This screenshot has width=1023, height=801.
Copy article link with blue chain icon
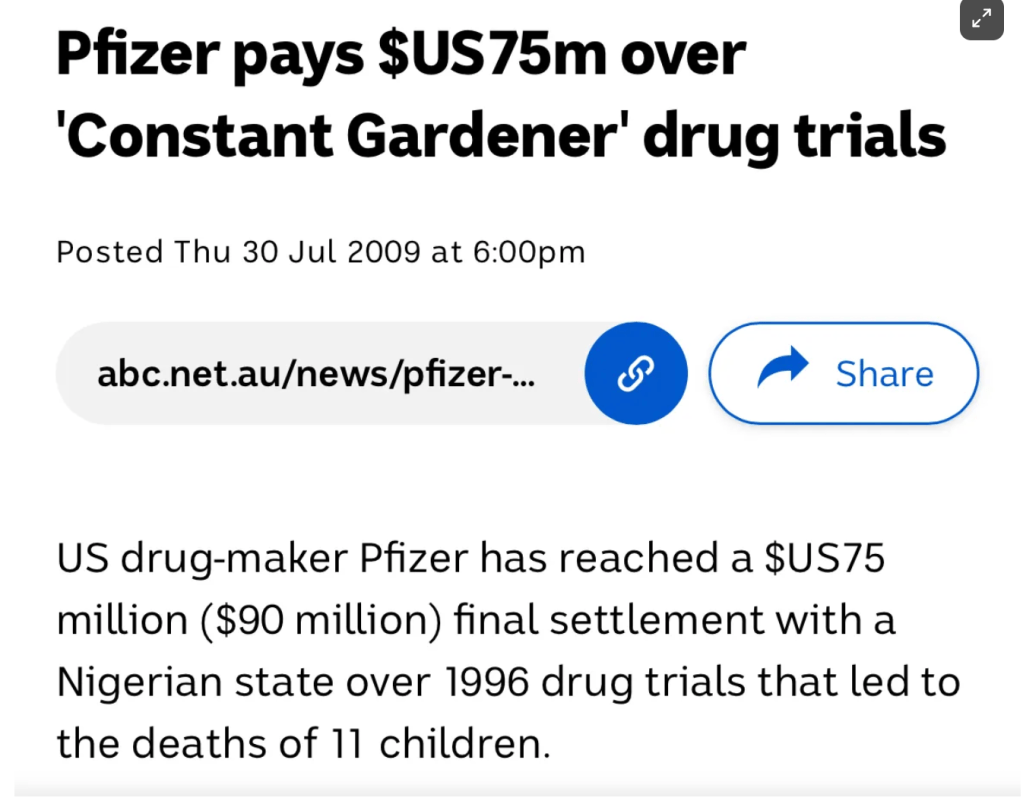[x=635, y=373]
